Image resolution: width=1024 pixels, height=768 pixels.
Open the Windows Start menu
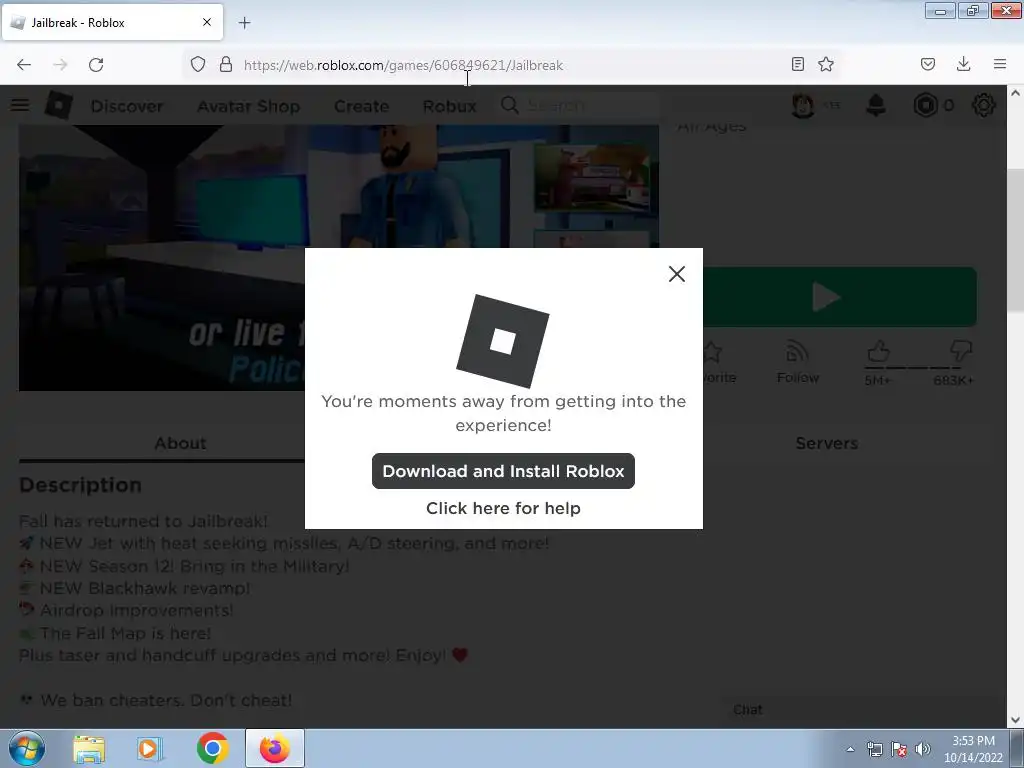tap(27, 748)
